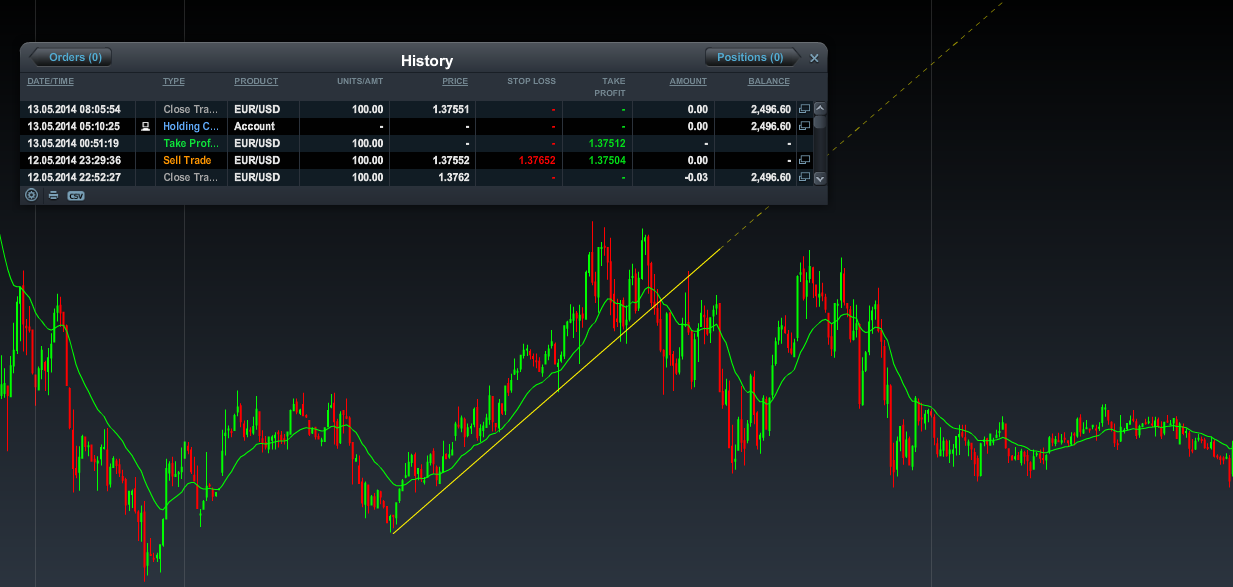Select the 13.05.2014 08:05:54 date cell

click(x=74, y=109)
